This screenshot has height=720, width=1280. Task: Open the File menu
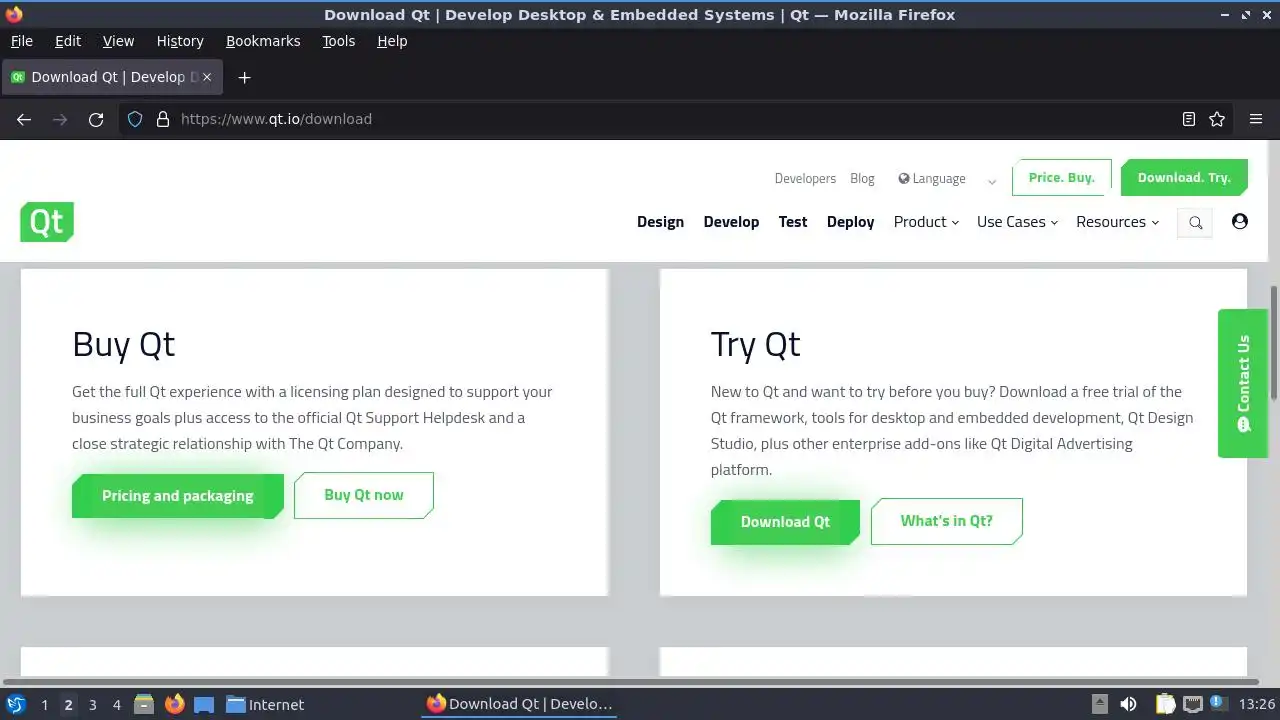click(x=21, y=41)
